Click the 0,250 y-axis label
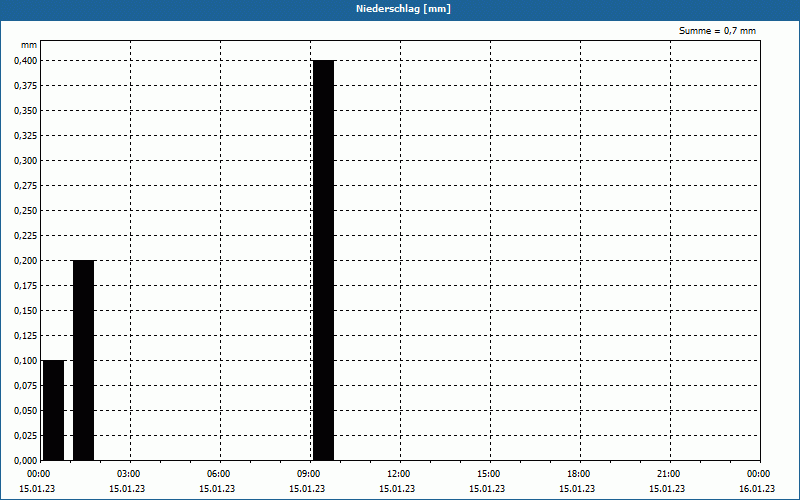This screenshot has height=500, width=800. 26,211
